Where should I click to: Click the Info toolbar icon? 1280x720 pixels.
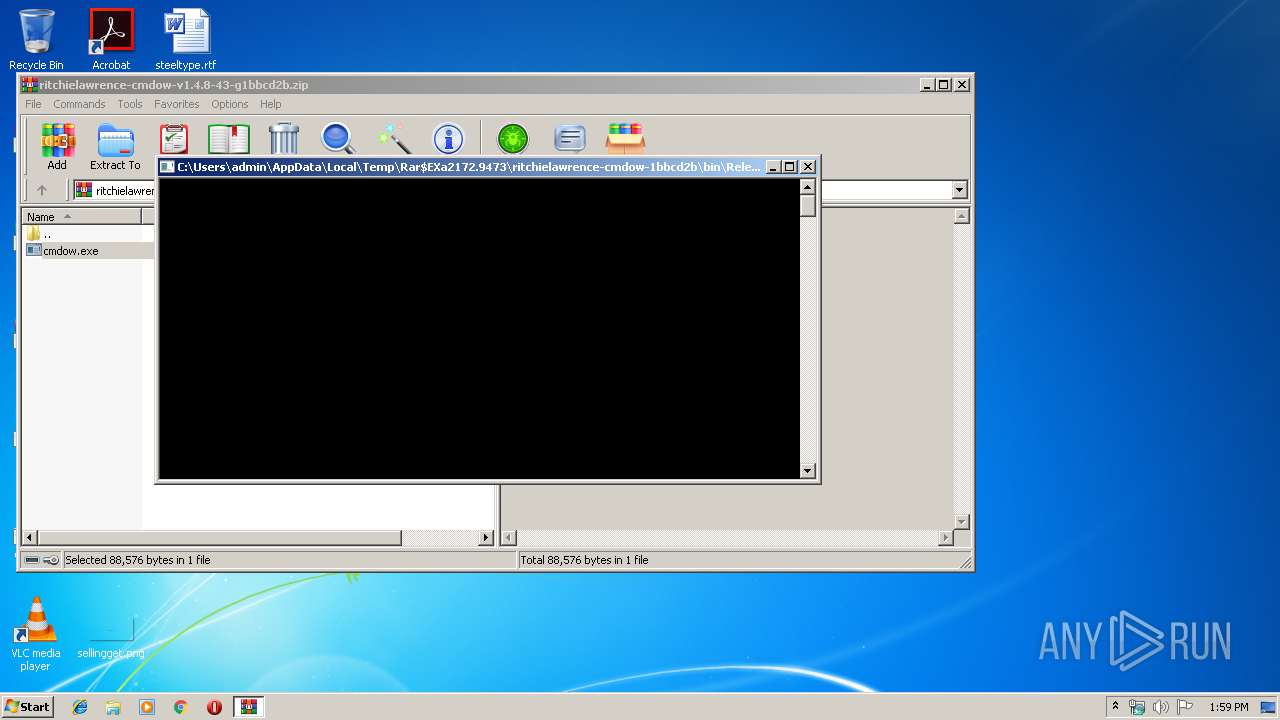click(448, 139)
